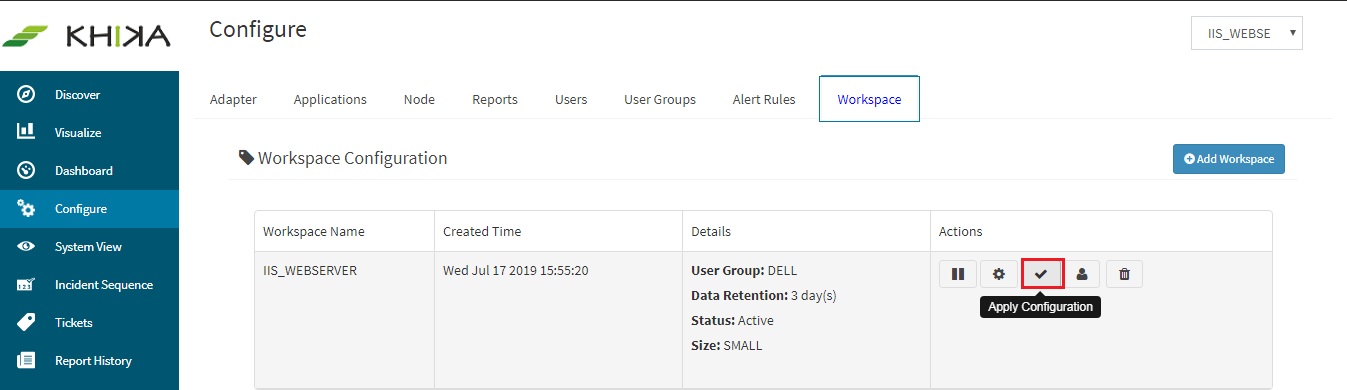Click the Incident Sequence icon
Image resolution: width=1347 pixels, height=390 pixels.
pos(27,285)
